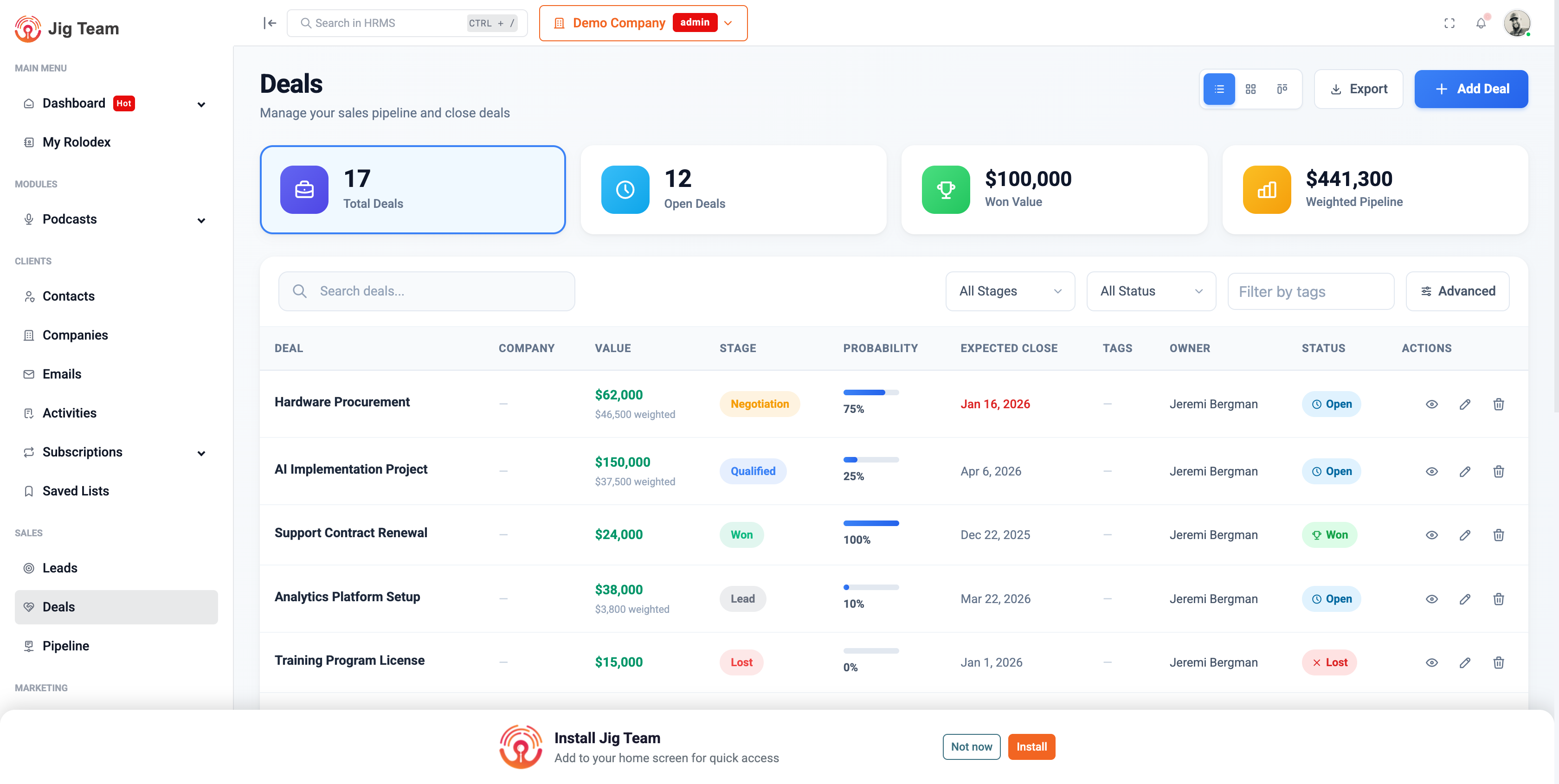Open Pipeline in the sidebar
This screenshot has height=784, width=1559.
pos(65,645)
